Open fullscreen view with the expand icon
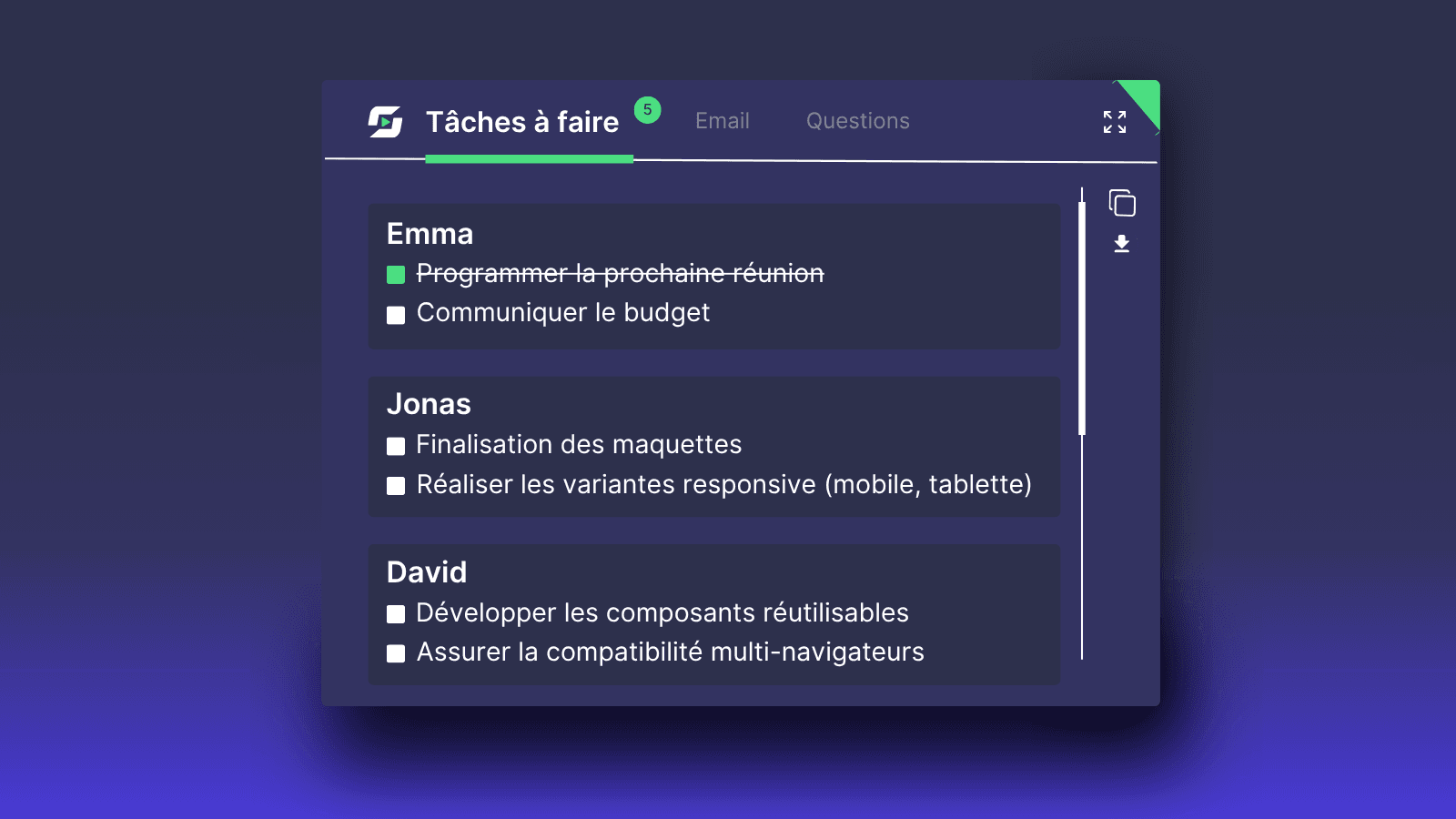1456x819 pixels. click(1114, 122)
